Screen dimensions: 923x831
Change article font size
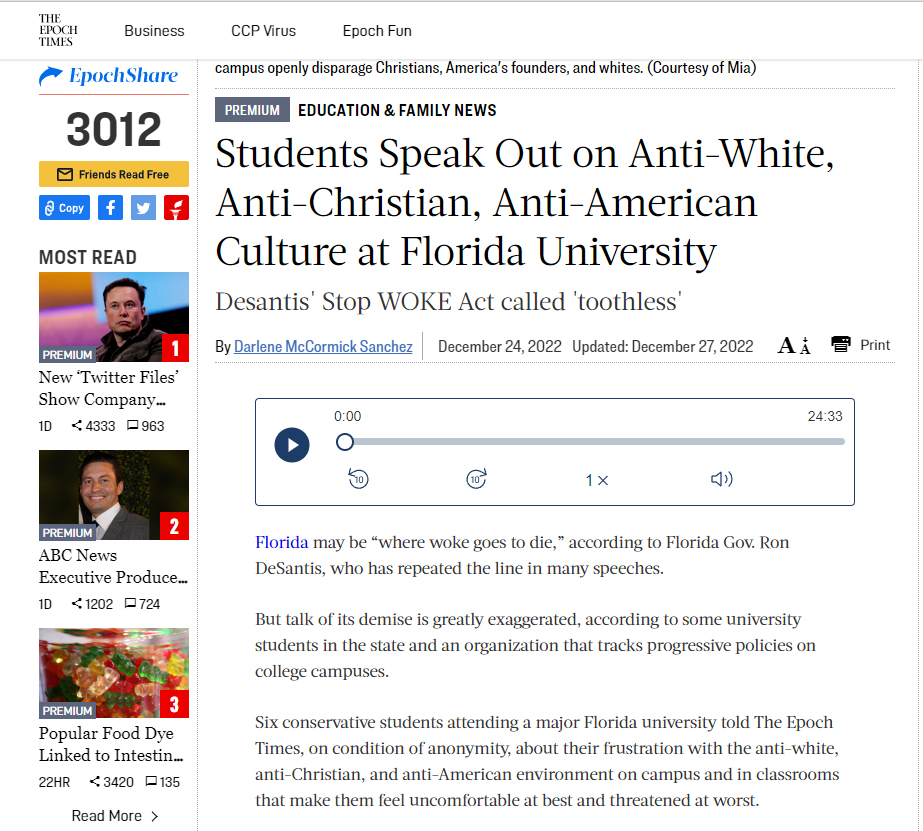coord(793,345)
